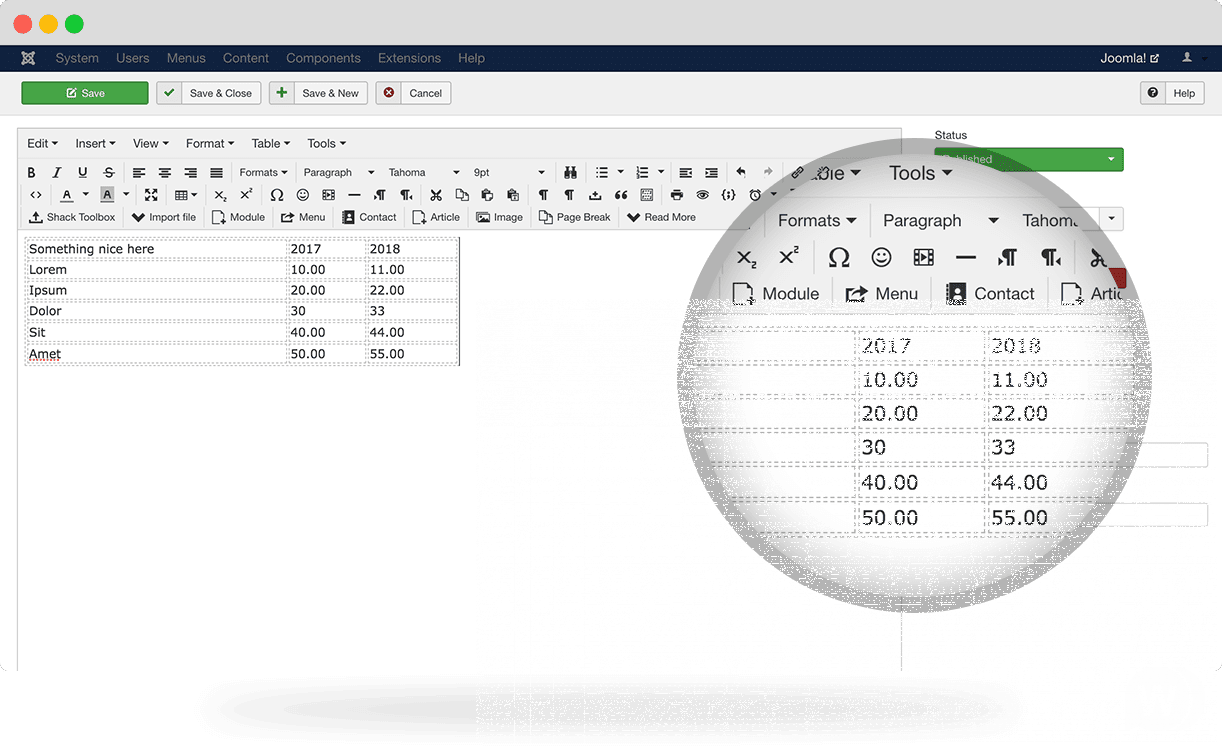The height and width of the screenshot is (748, 1222).
Task: Toggle italic formatting
Action: pyautogui.click(x=57, y=173)
